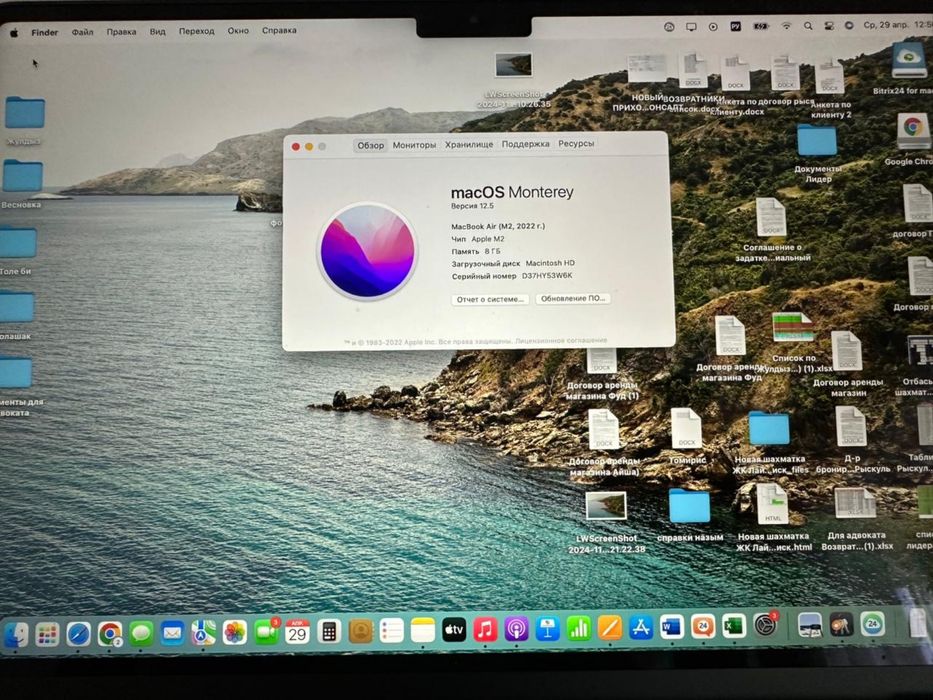Select the Google Chrome disk image icon
This screenshot has height=700, width=933.
pyautogui.click(x=914, y=132)
